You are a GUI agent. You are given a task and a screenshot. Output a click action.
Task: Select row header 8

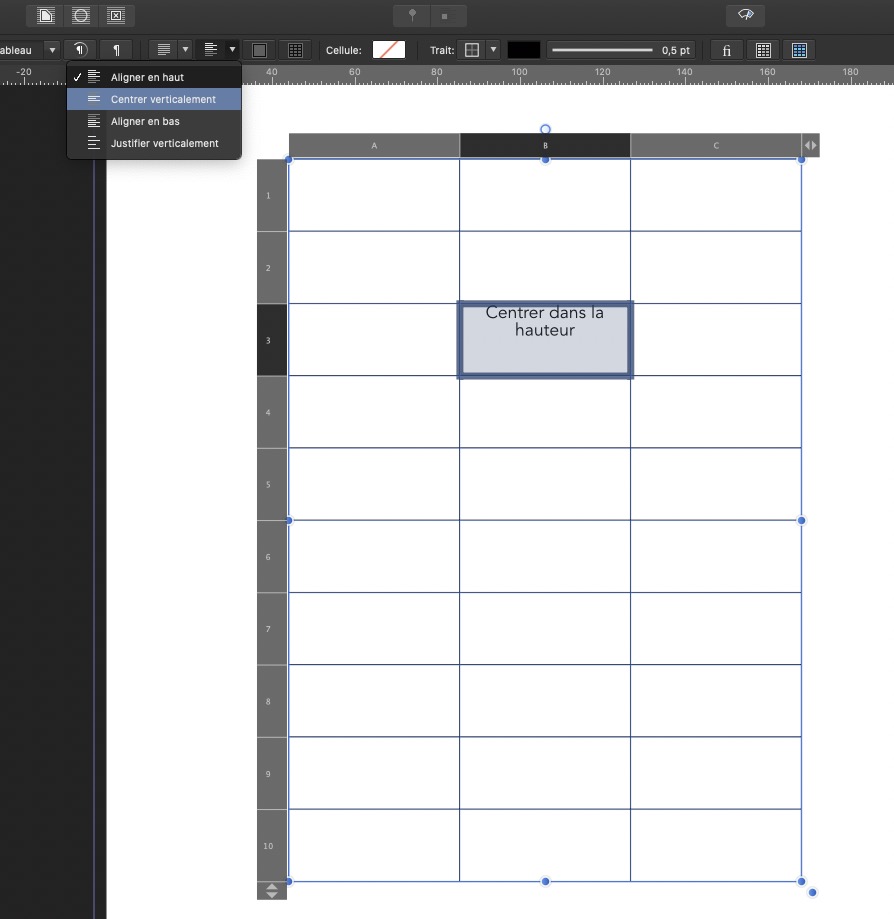[x=272, y=701]
